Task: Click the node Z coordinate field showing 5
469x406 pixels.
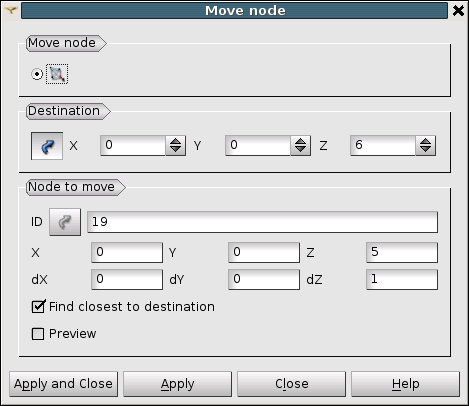Action: coord(402,252)
